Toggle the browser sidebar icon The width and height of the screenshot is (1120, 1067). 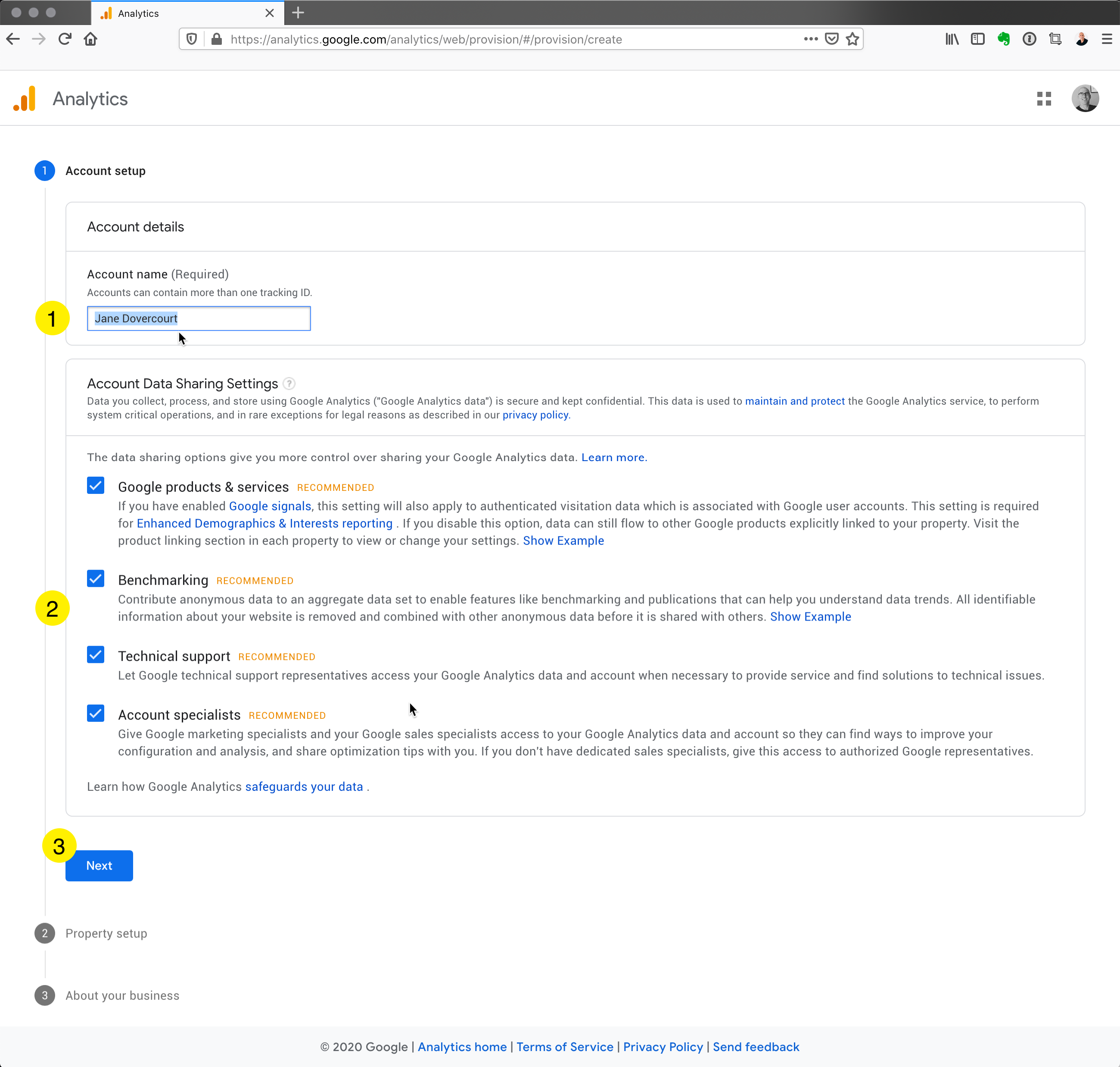978,39
